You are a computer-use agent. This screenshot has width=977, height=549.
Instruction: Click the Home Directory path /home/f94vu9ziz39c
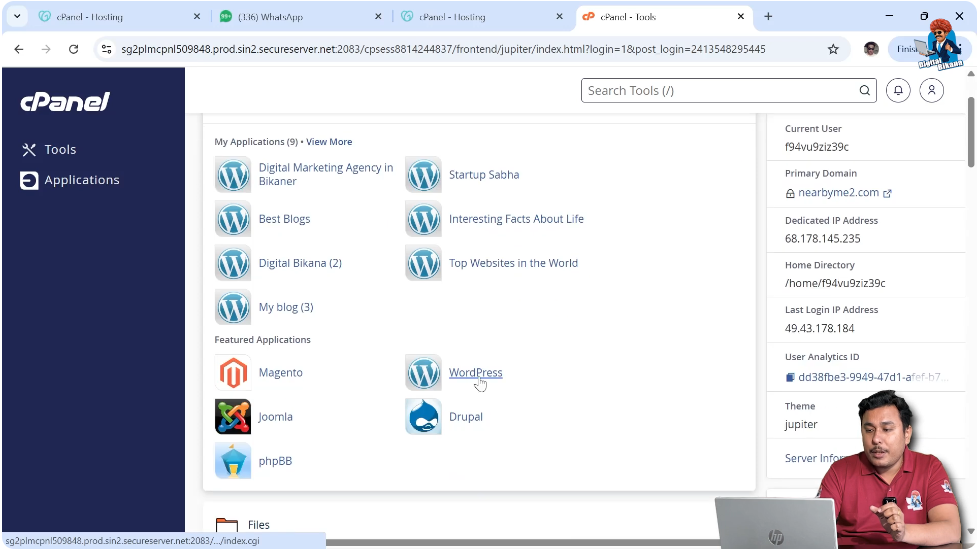[x=835, y=283]
